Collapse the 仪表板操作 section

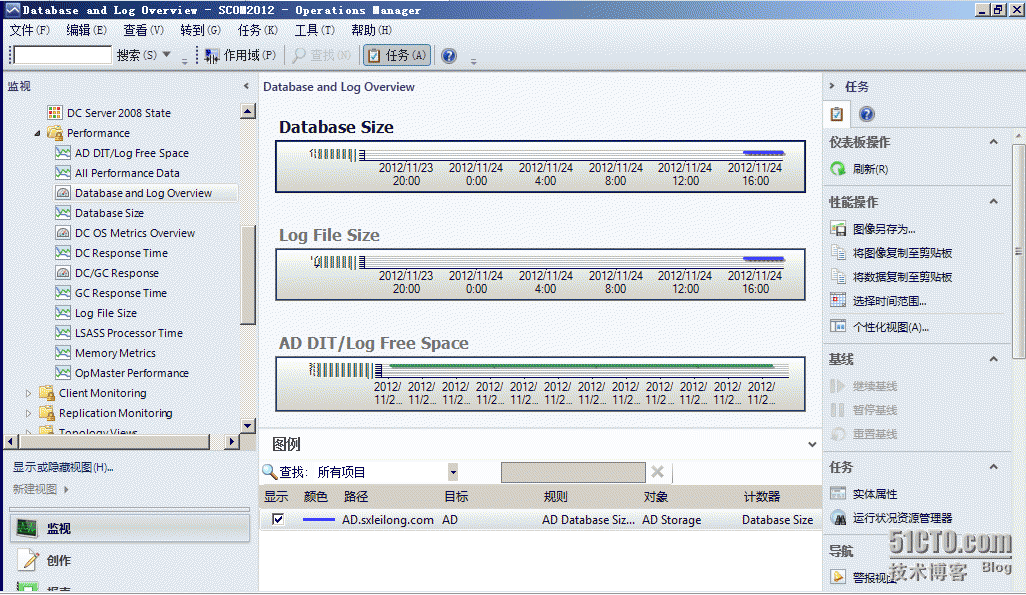(993, 142)
